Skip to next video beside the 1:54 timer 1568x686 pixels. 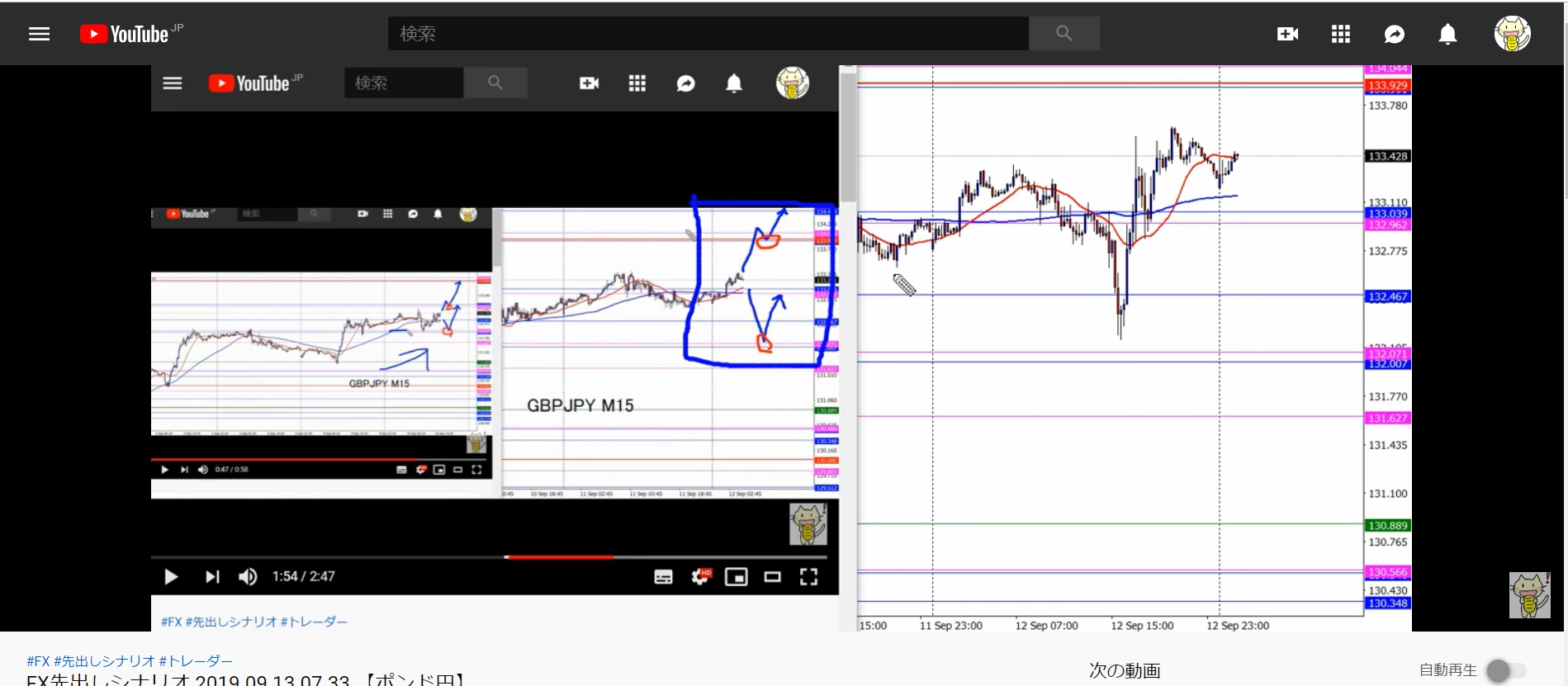pos(212,576)
